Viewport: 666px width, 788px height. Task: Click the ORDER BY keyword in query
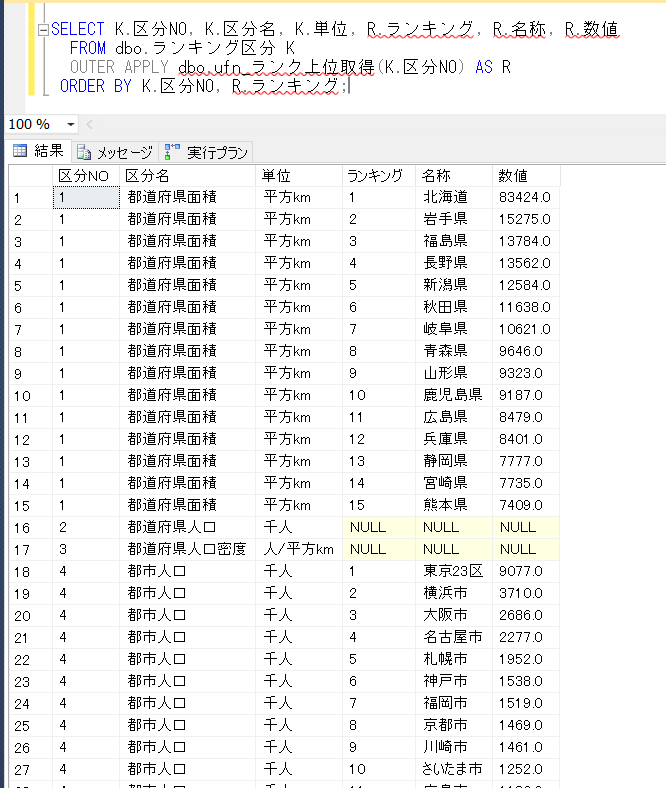(96, 86)
